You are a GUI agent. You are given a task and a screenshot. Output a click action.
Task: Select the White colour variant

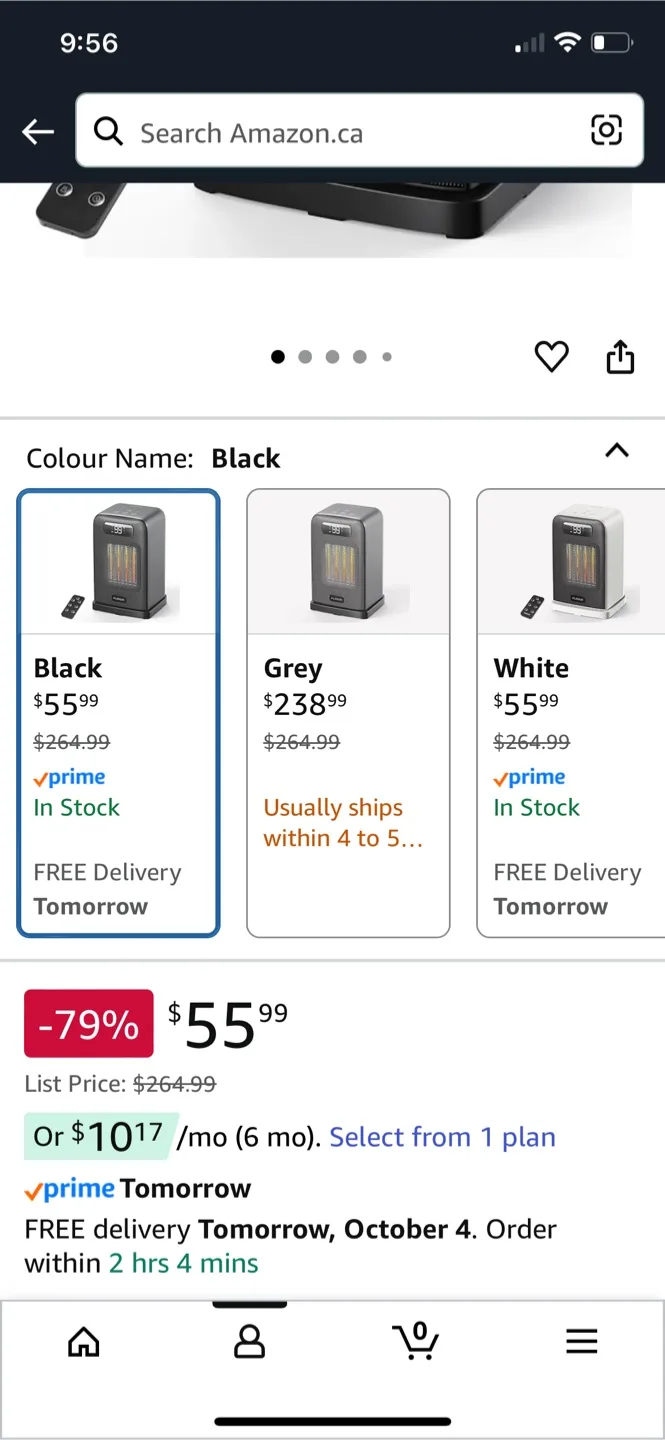pyautogui.click(x=578, y=710)
